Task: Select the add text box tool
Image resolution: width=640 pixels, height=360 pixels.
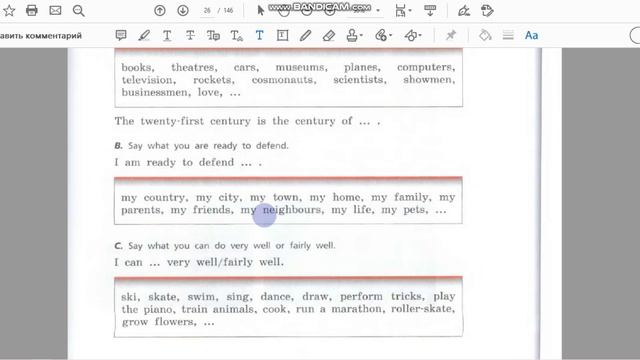Action: click(282, 36)
